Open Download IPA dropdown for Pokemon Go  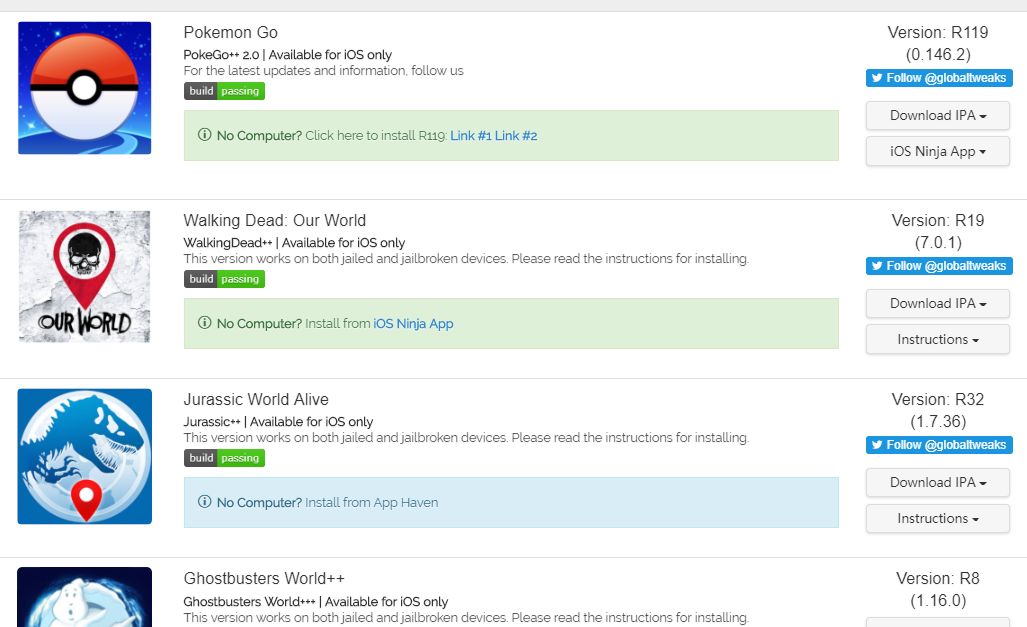coord(937,116)
